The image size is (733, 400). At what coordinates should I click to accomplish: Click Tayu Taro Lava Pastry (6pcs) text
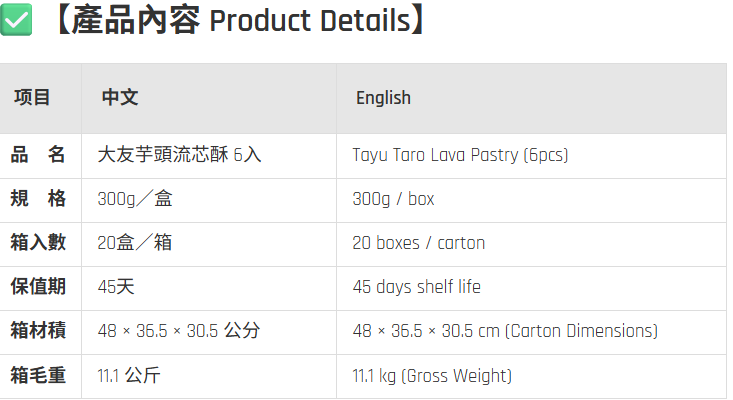pos(460,155)
